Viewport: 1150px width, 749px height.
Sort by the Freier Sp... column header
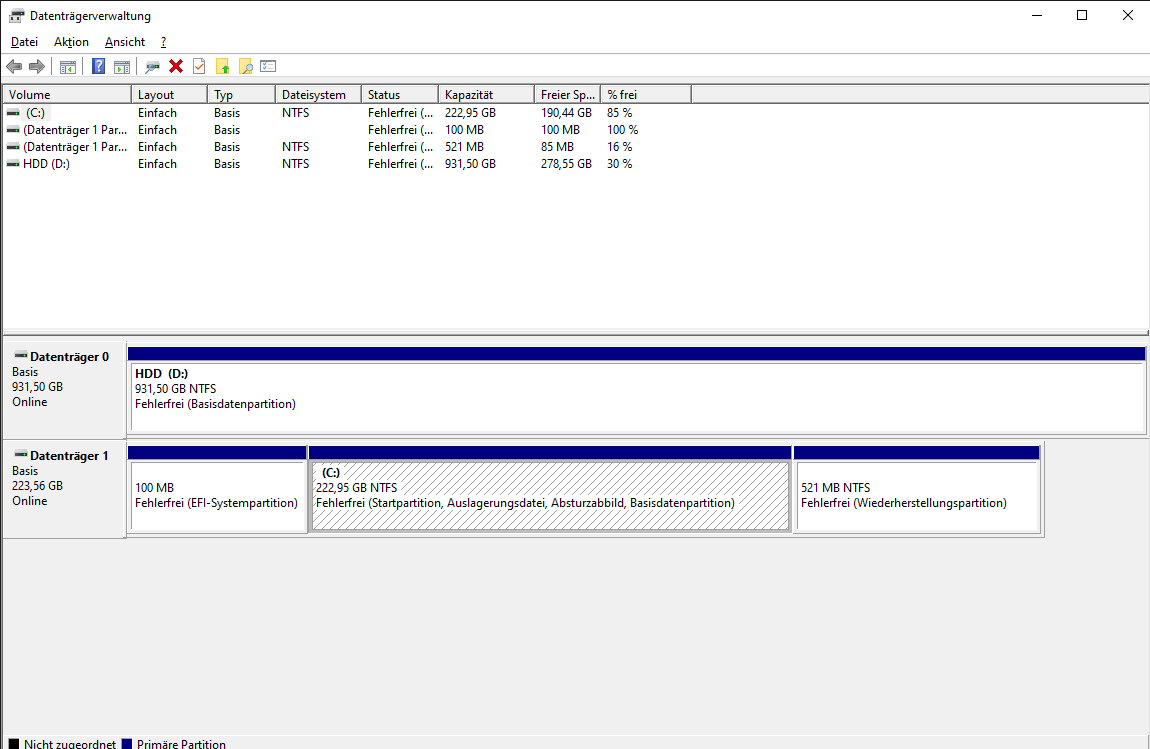coord(568,95)
